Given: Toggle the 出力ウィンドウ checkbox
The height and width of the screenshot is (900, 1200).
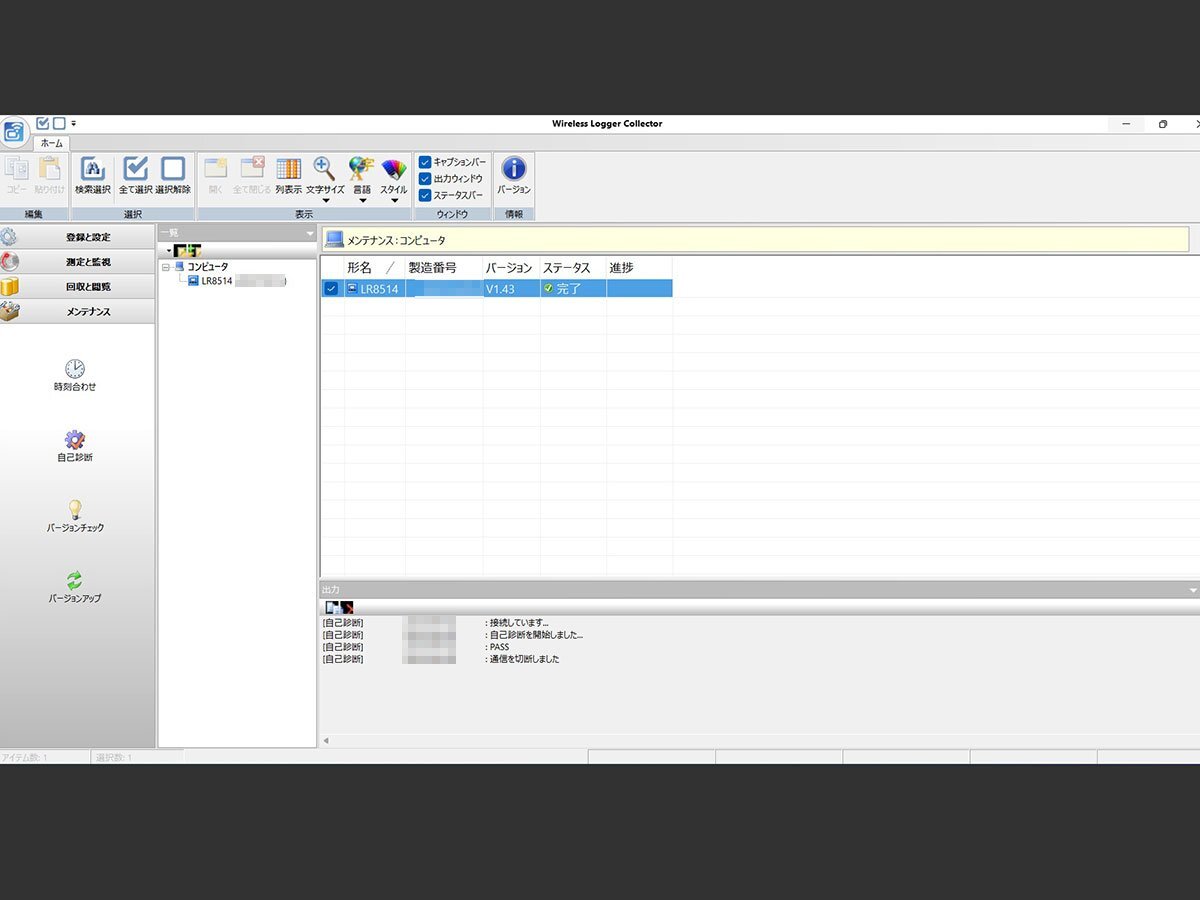Looking at the screenshot, I should click(425, 179).
